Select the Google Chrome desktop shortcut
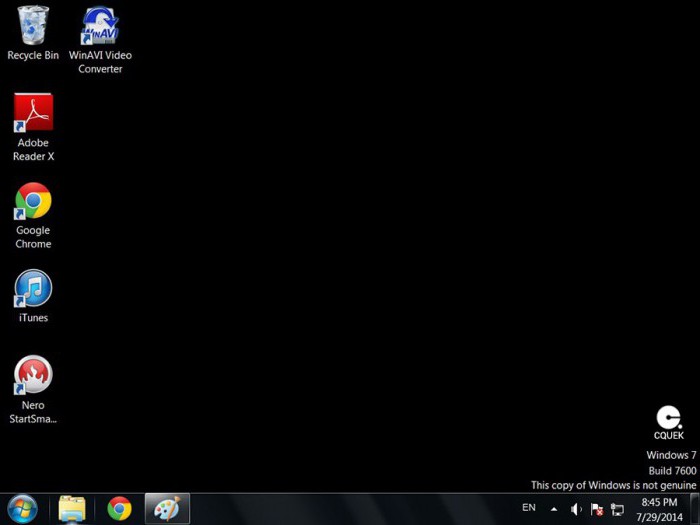700x525 pixels. (33, 215)
